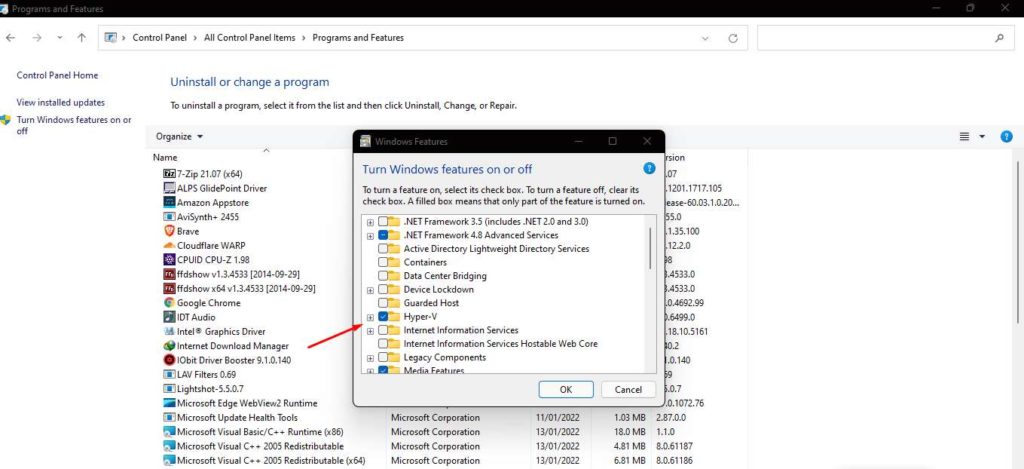Click the Control Panel search field
This screenshot has width=1024, height=469.
[885, 38]
